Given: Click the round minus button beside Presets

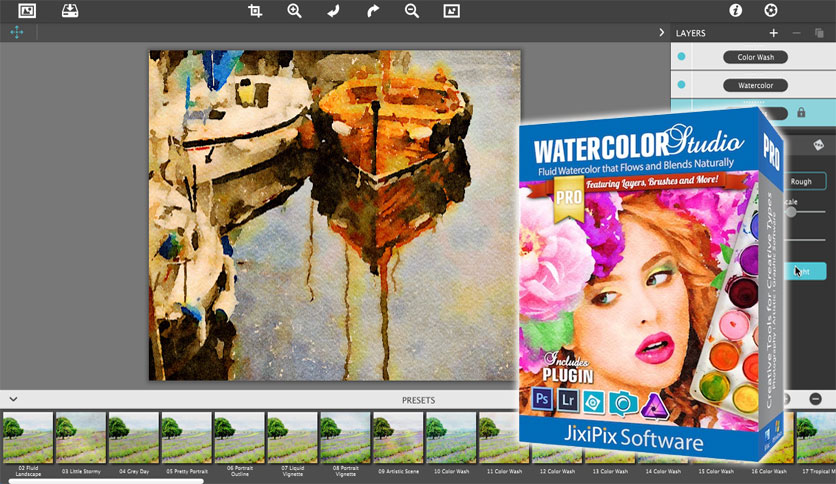Looking at the screenshot, I should point(815,399).
